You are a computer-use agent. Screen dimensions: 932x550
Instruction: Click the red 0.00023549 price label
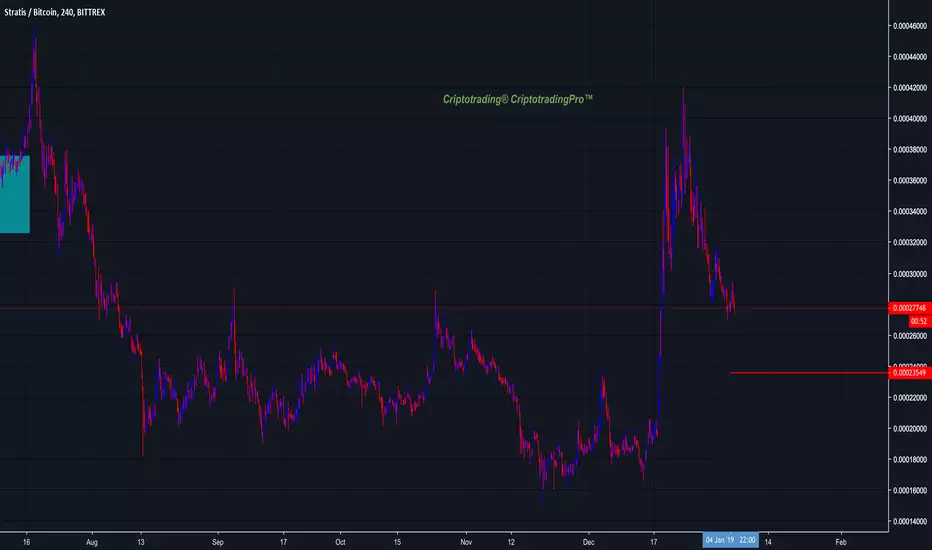pyautogui.click(x=910, y=373)
